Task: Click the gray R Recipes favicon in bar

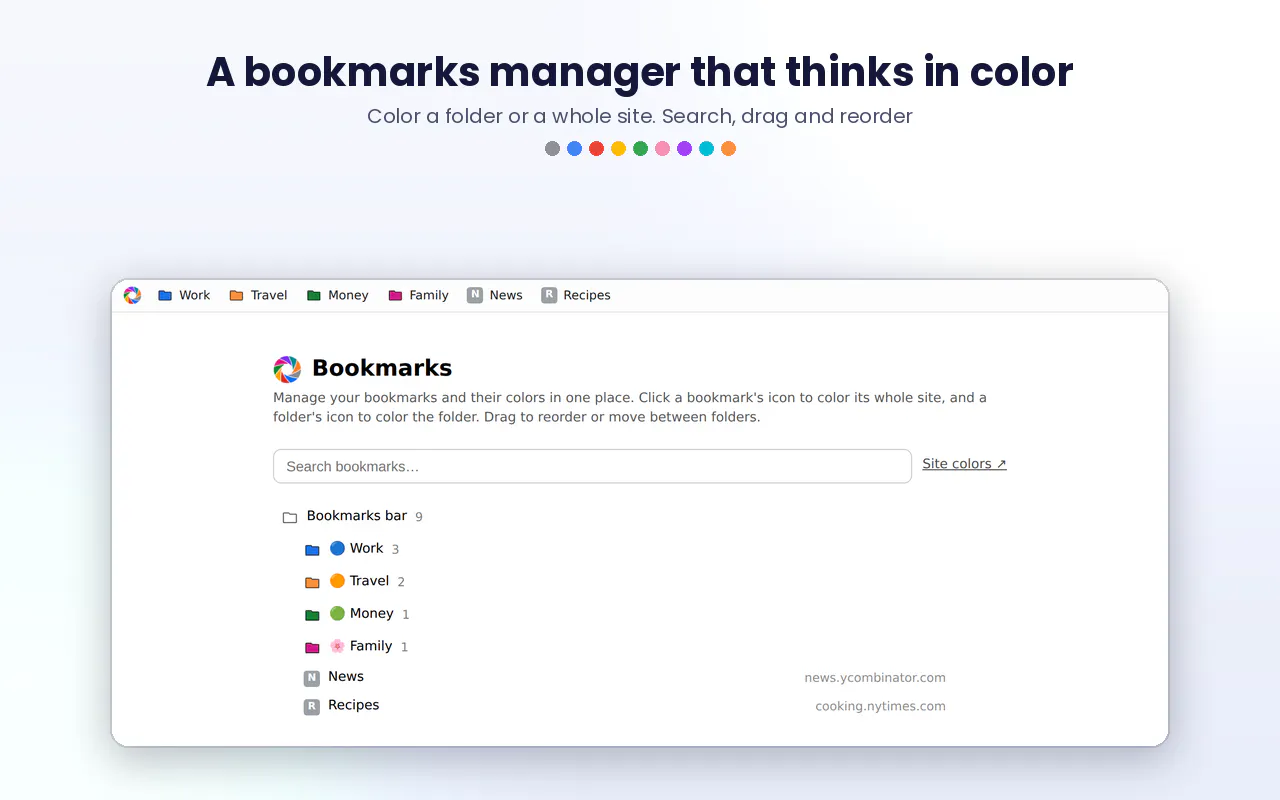Action: click(x=549, y=295)
